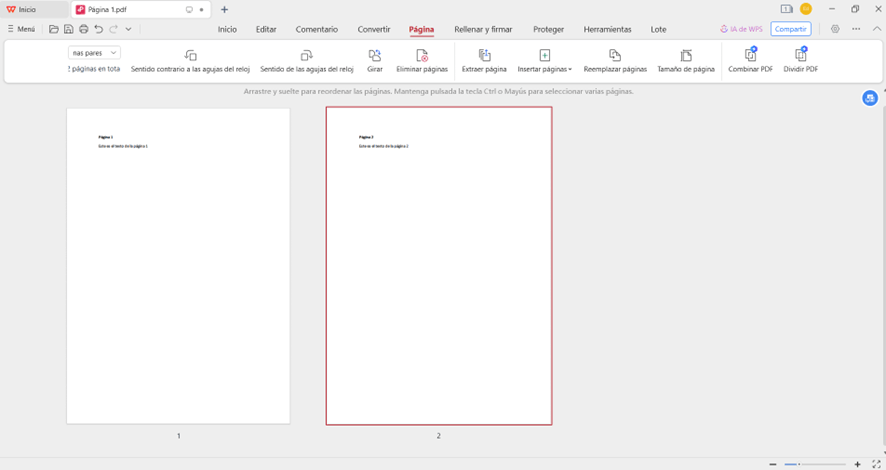Open the Tamaño de página tool

(686, 56)
